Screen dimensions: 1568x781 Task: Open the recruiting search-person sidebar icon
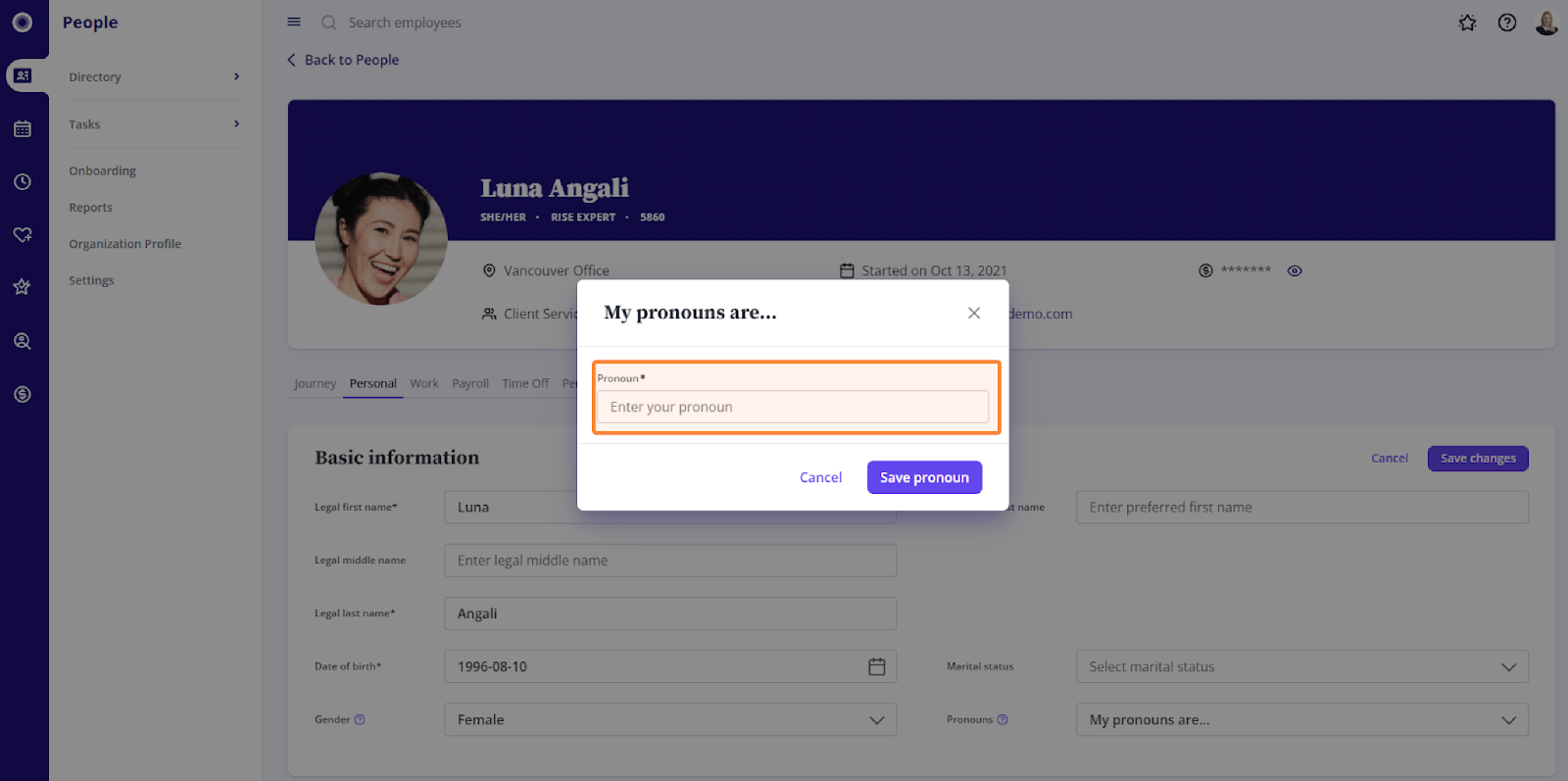tap(23, 341)
